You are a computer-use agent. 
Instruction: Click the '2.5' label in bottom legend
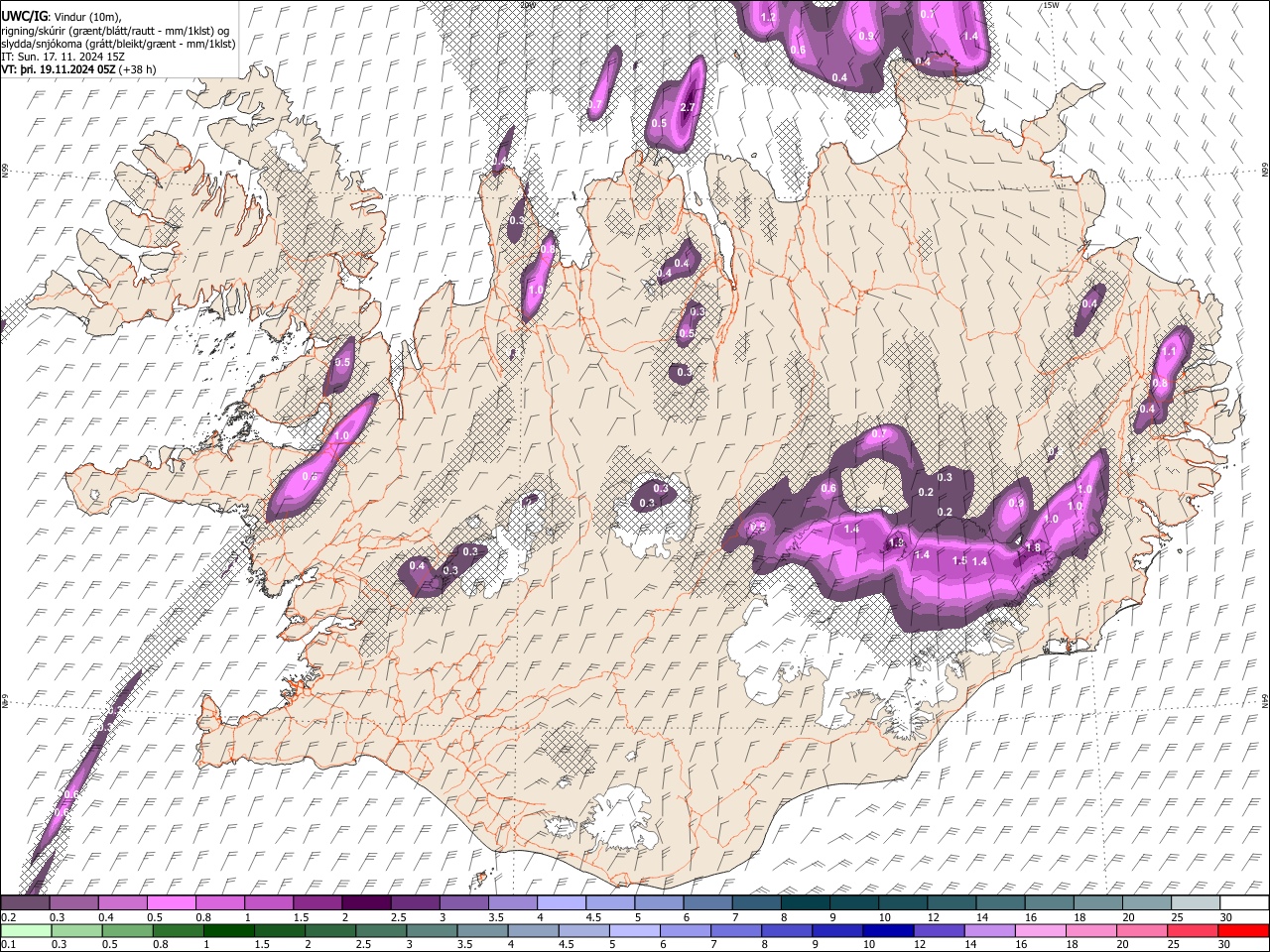pos(363,944)
